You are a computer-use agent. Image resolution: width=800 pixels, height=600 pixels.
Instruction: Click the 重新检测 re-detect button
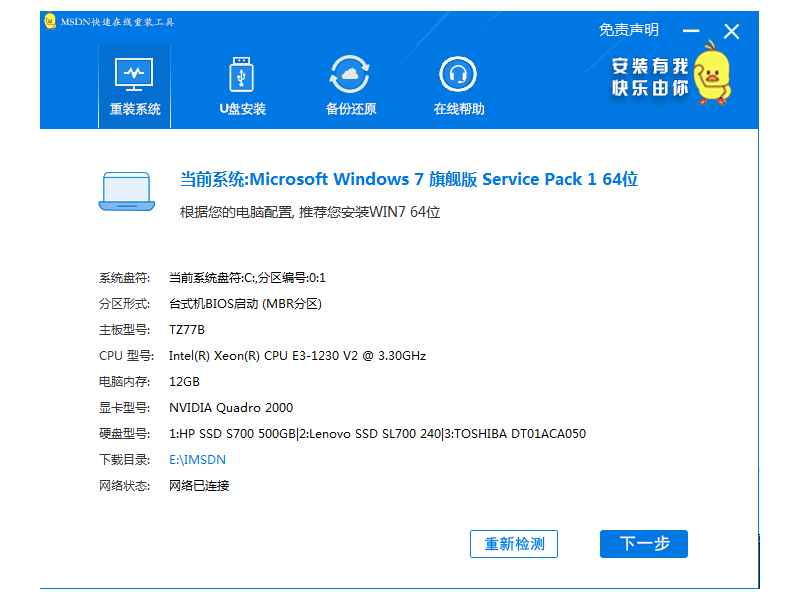tap(514, 544)
